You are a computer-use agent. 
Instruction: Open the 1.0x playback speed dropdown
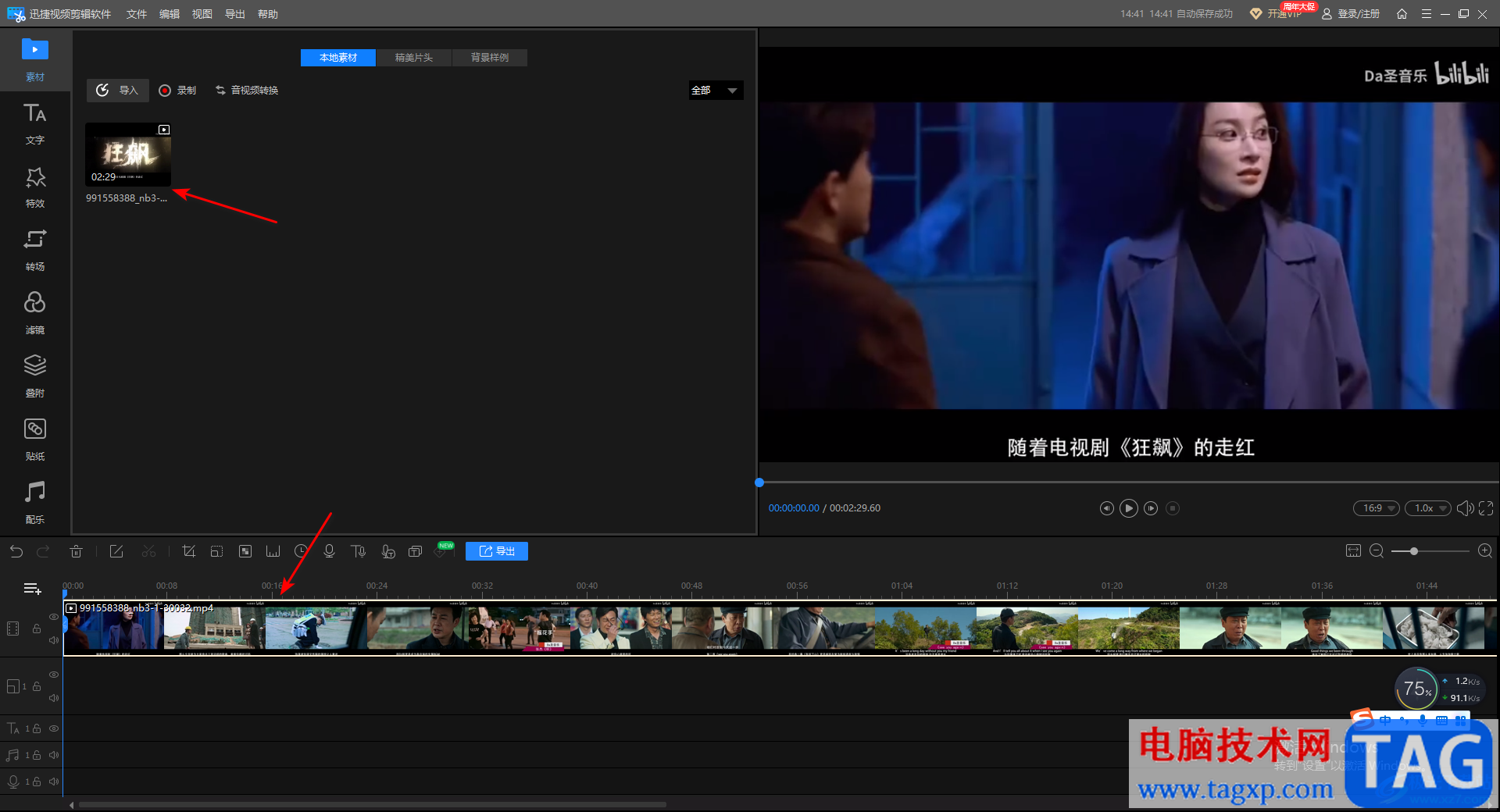(x=1427, y=508)
